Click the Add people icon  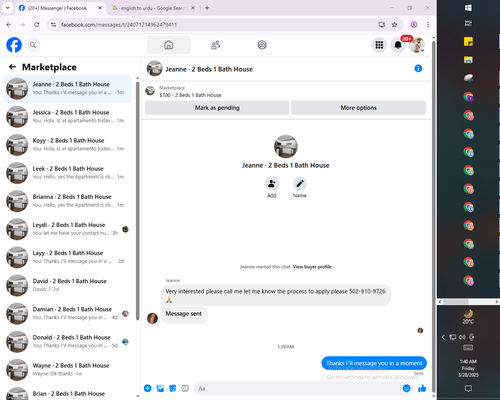272,184
